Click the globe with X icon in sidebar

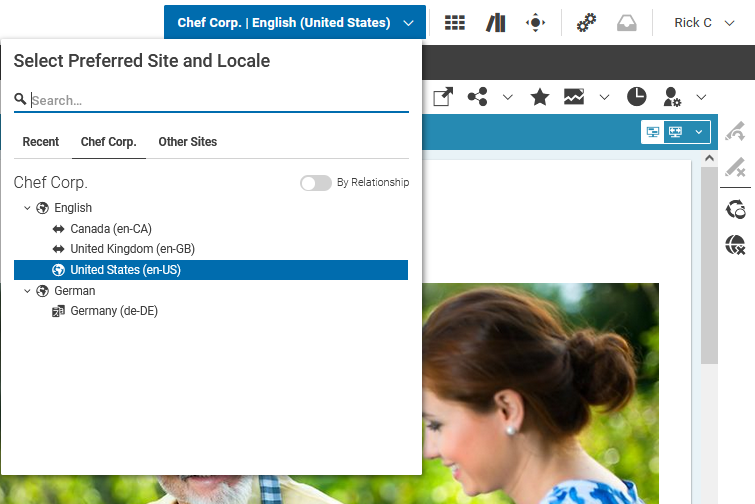point(735,245)
